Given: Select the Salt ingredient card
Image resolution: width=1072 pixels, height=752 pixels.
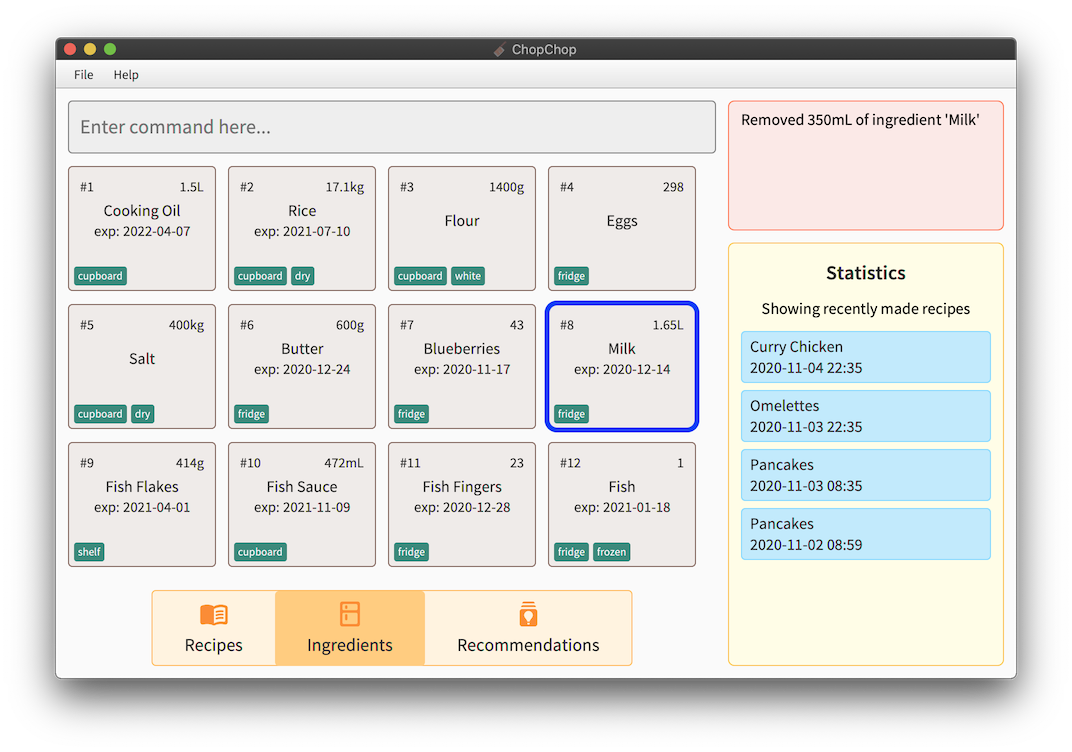Looking at the screenshot, I should pyautogui.click(x=142, y=366).
